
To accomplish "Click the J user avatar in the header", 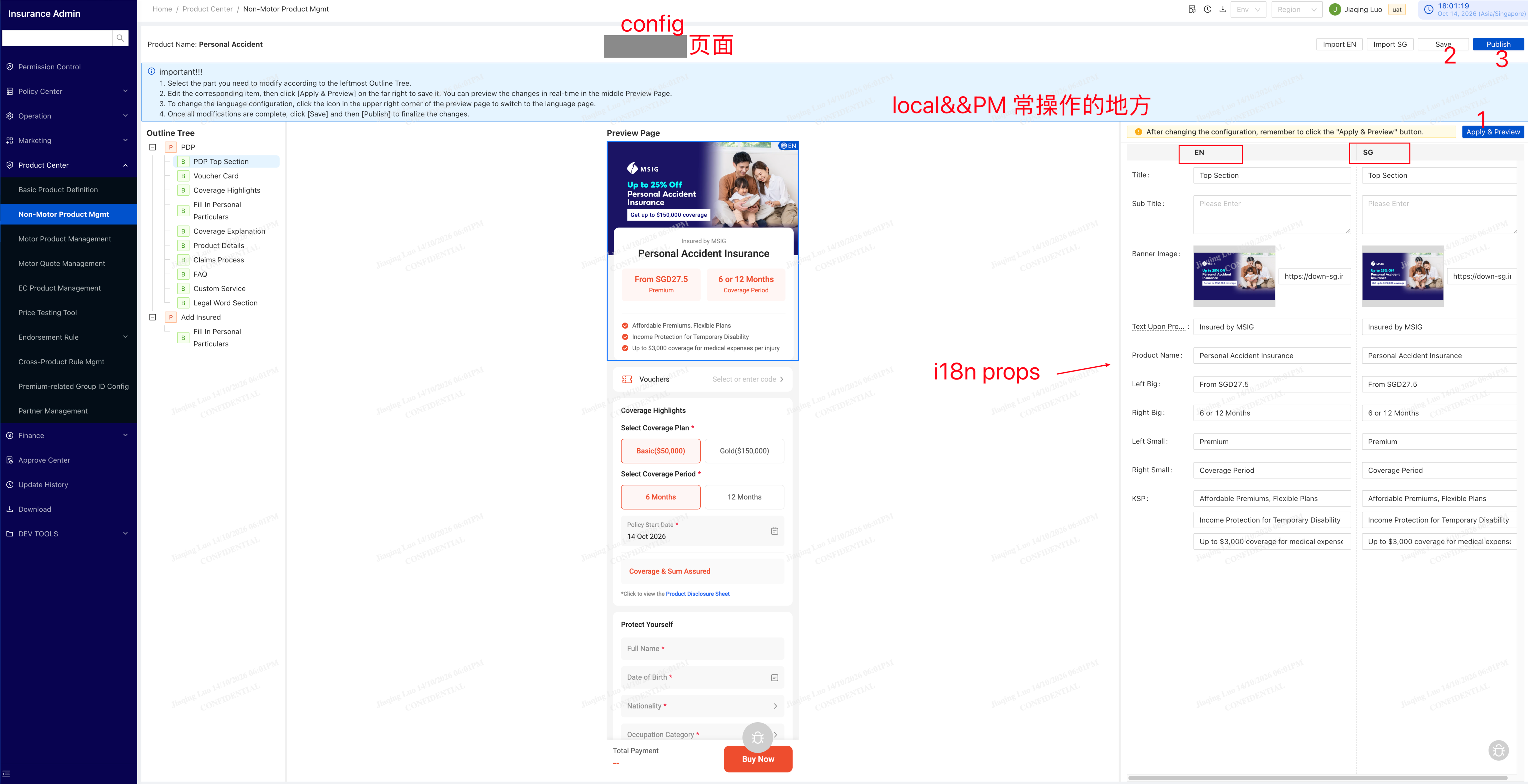I will click(1335, 9).
